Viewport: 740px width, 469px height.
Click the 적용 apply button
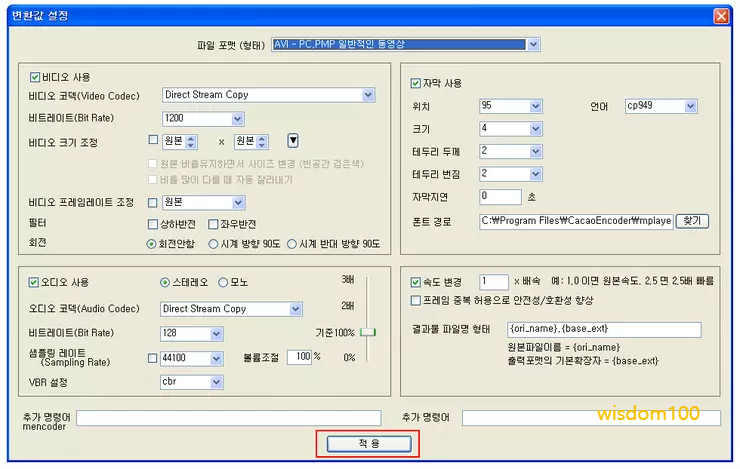coord(368,443)
